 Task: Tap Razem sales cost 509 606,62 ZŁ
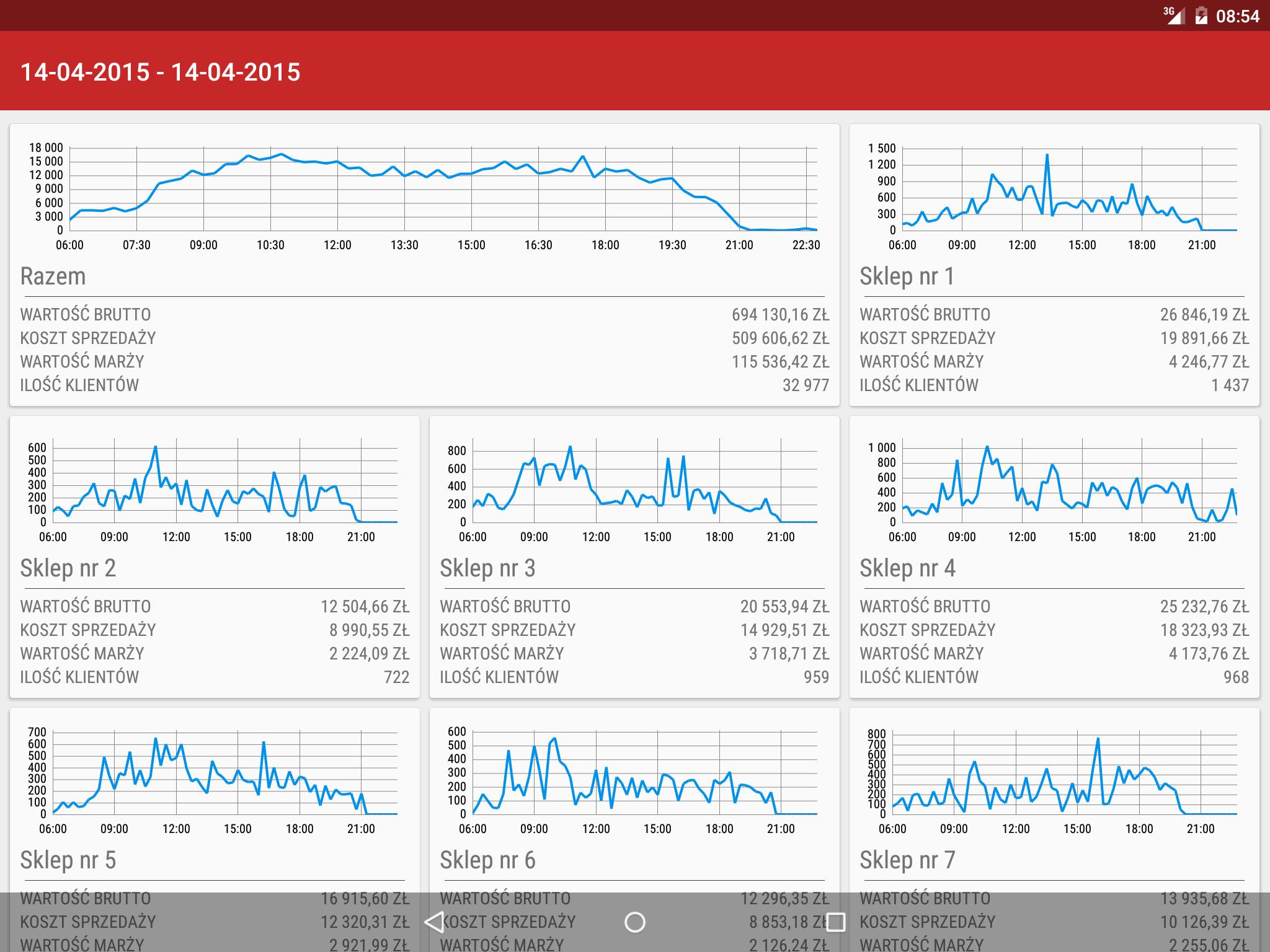click(x=780, y=338)
